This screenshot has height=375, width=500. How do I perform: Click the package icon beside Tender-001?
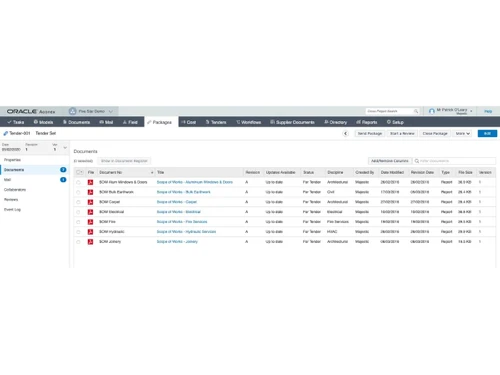5,133
